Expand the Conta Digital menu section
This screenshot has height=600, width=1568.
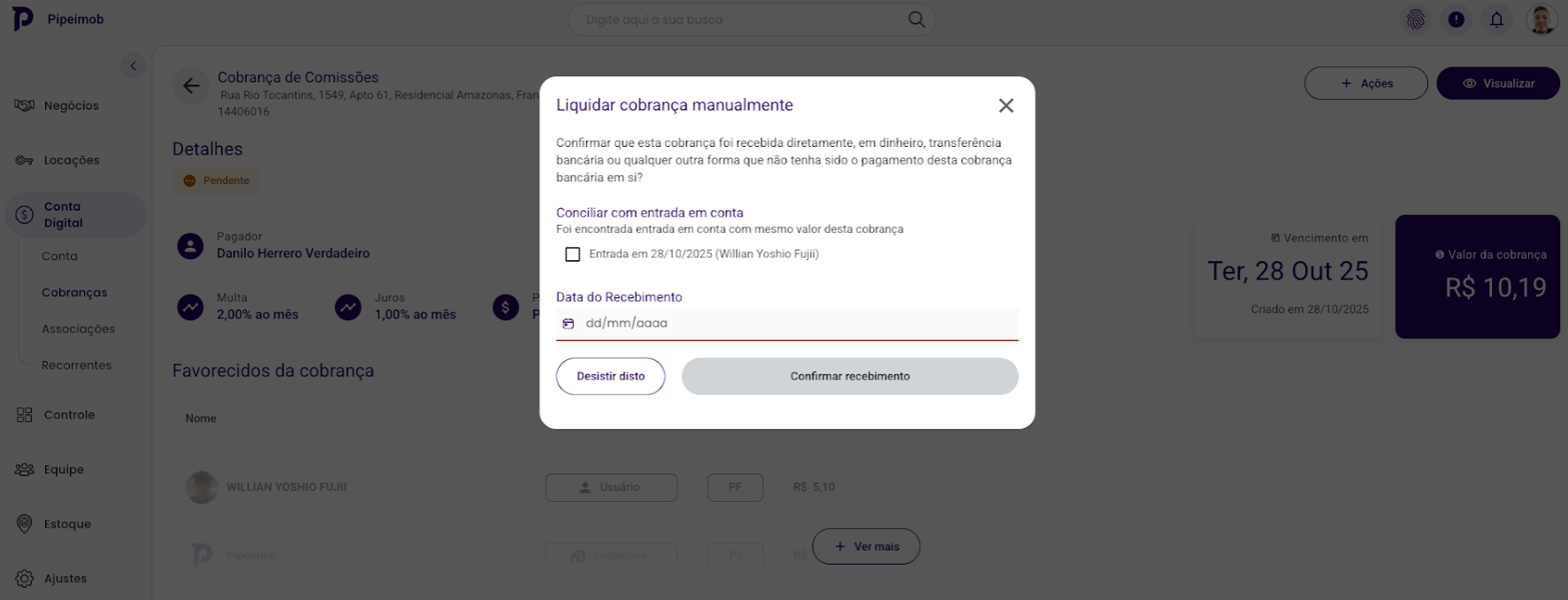tap(75, 215)
